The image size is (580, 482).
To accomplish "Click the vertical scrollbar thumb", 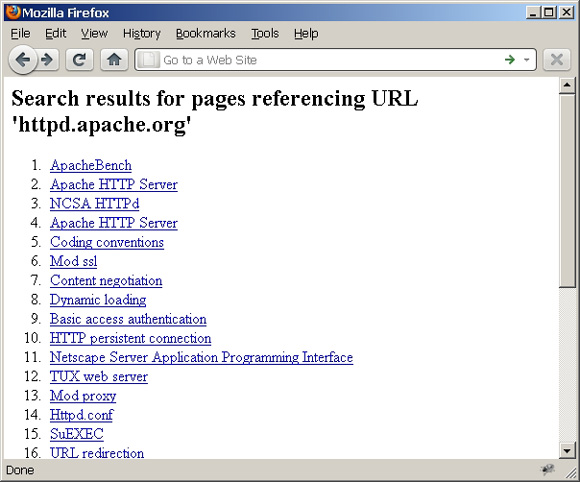I will [567, 190].
